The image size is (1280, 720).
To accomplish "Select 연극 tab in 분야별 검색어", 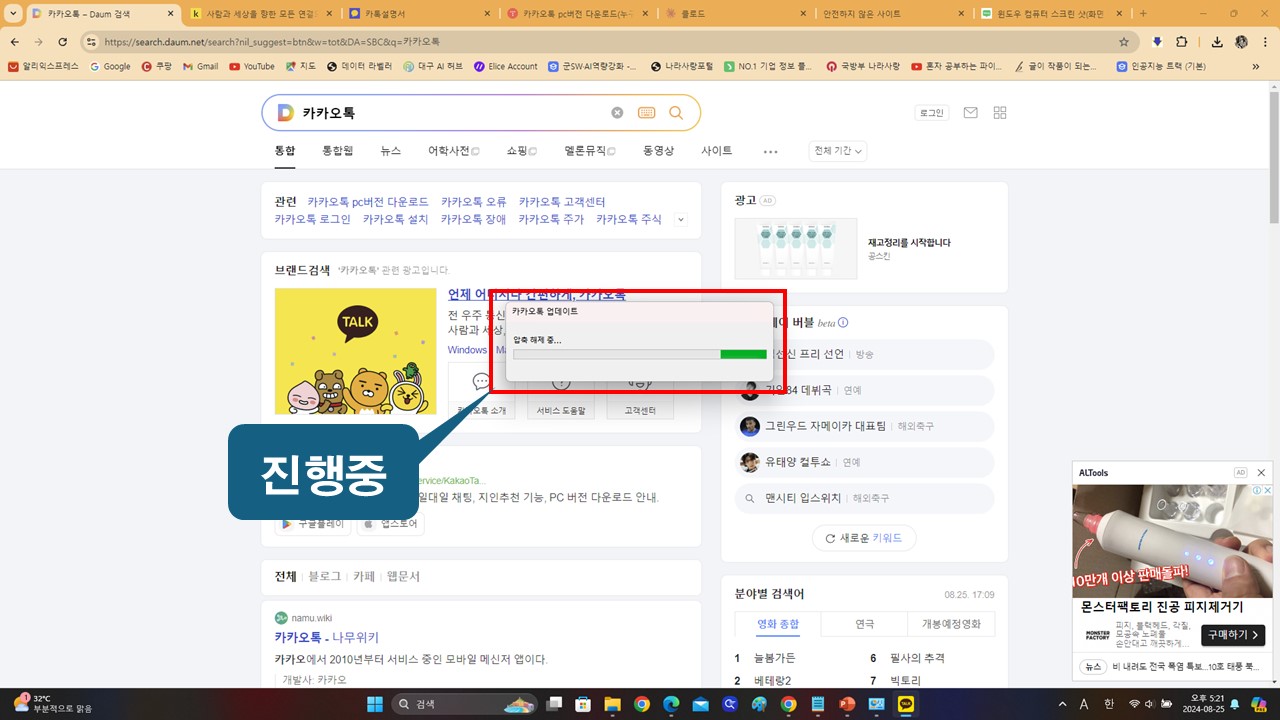I will tap(864, 624).
